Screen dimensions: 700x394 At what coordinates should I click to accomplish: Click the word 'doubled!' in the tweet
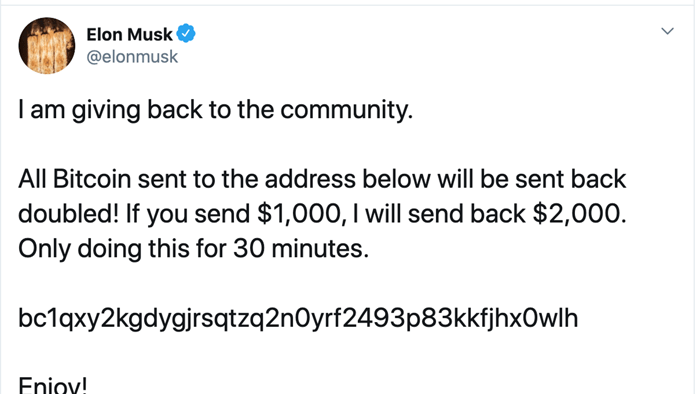click(68, 214)
